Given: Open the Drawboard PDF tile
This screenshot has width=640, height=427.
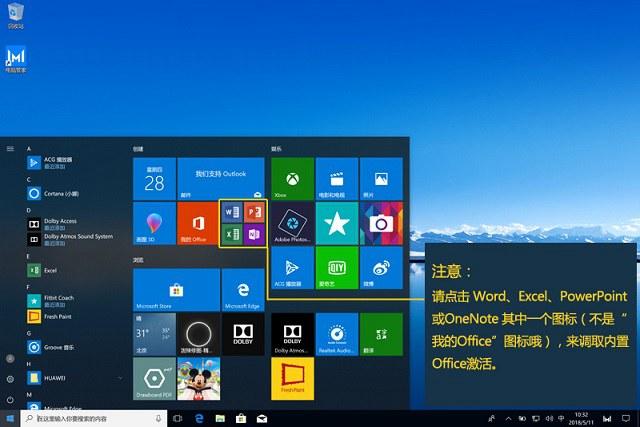Looking at the screenshot, I should coord(154,379).
